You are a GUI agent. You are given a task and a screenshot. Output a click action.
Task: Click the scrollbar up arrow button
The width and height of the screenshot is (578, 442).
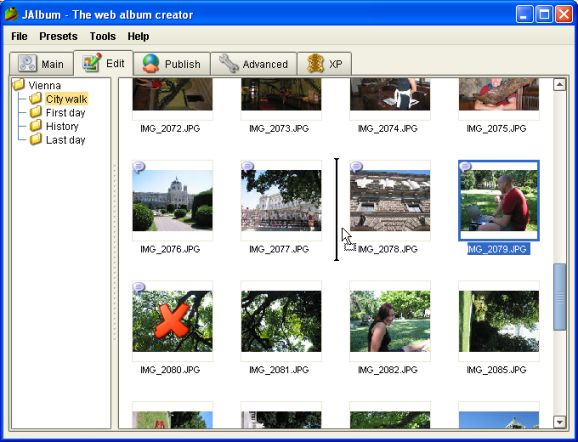[x=560, y=84]
